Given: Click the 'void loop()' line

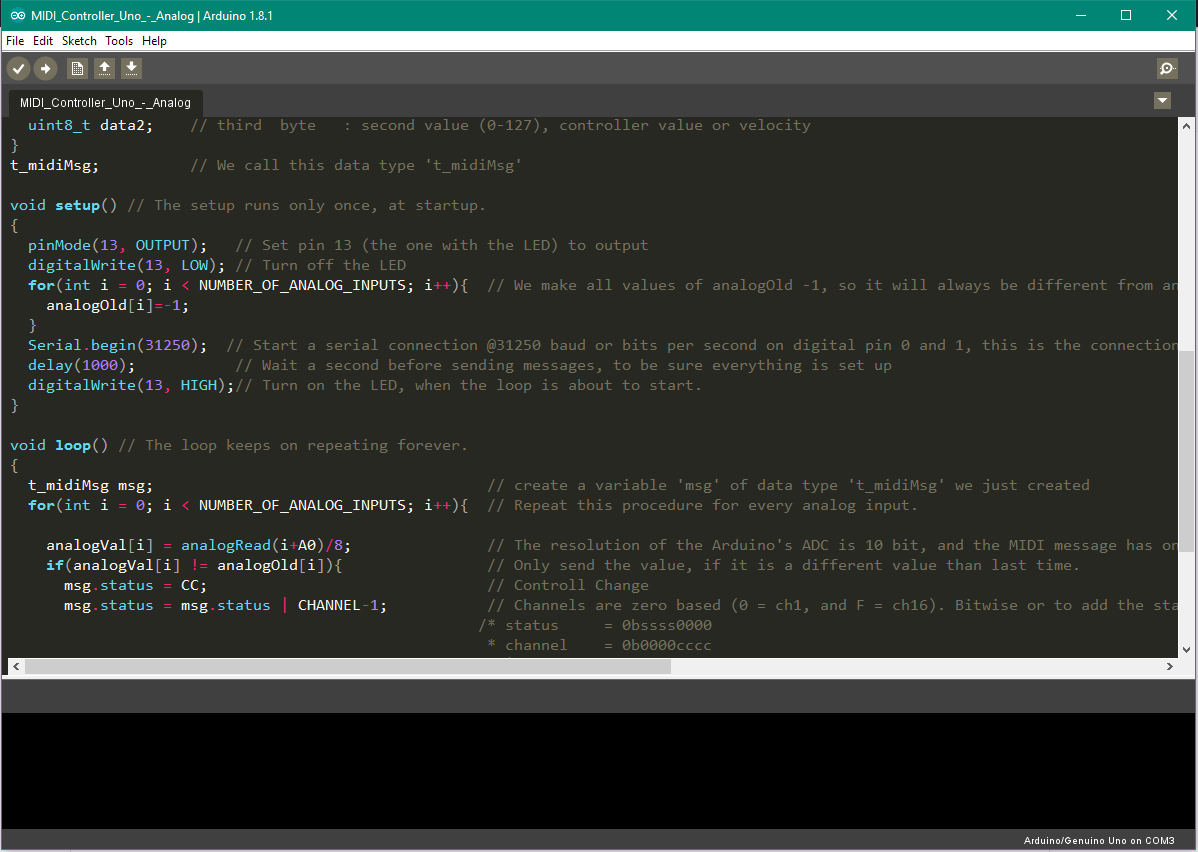Looking at the screenshot, I should [x=238, y=445].
